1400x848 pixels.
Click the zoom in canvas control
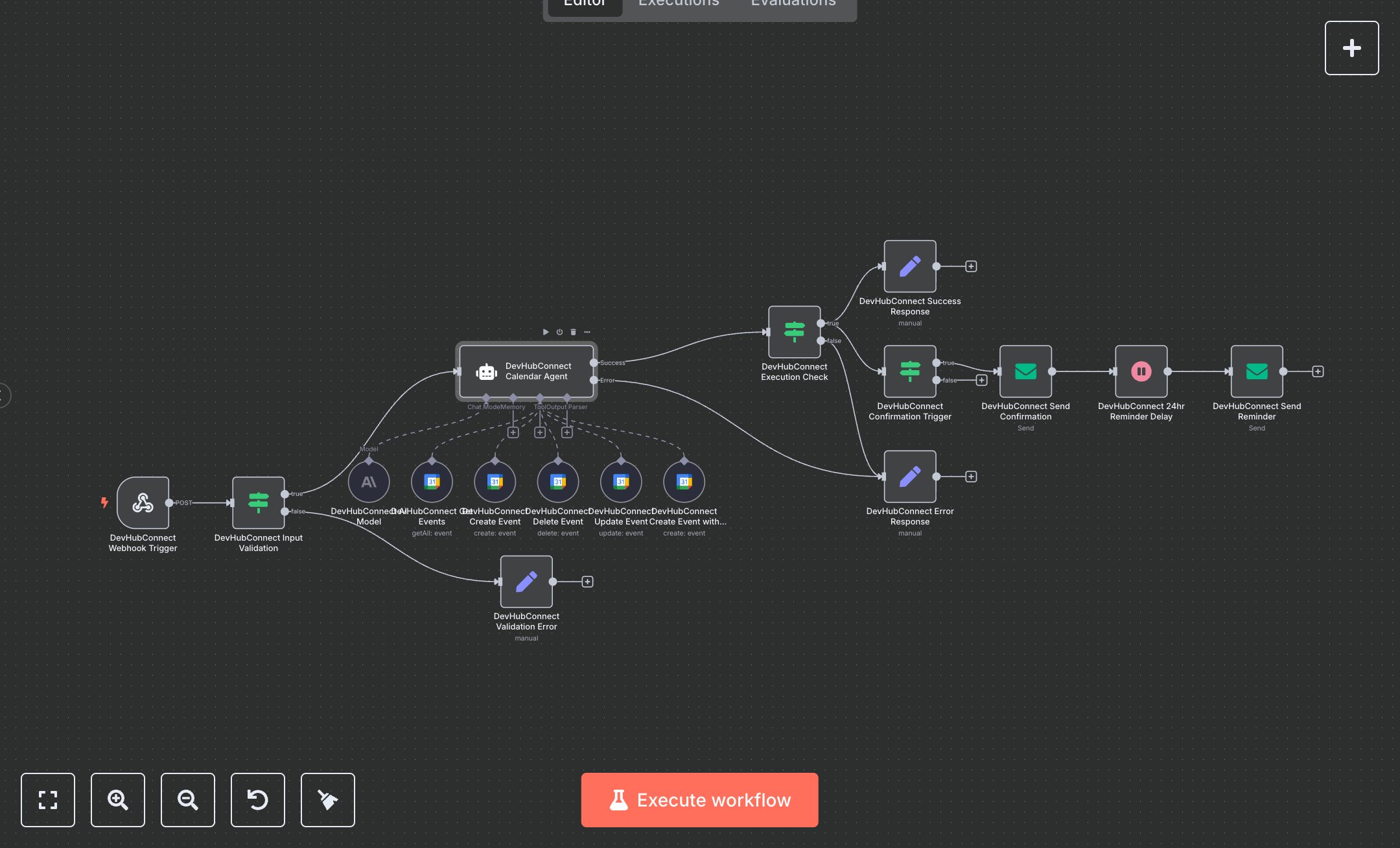click(117, 799)
